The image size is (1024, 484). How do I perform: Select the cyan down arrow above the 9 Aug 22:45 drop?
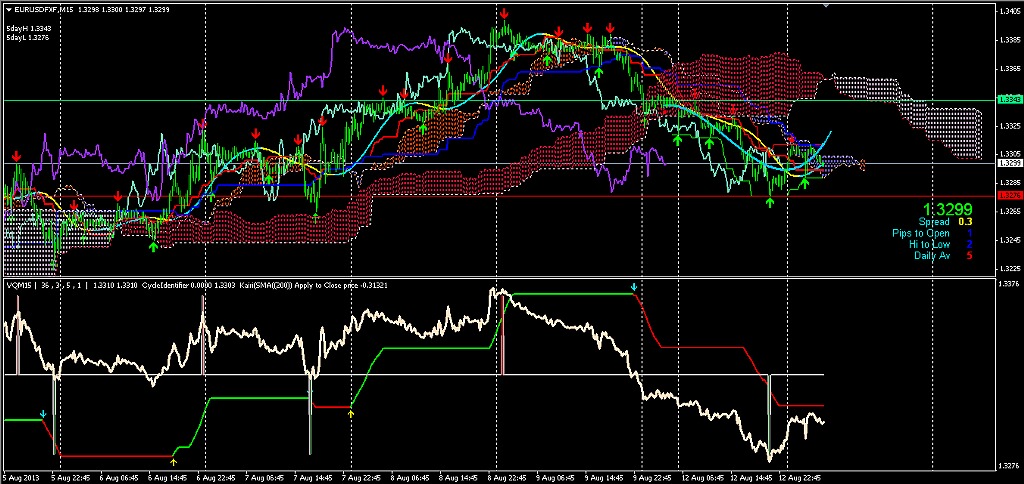[x=633, y=287]
